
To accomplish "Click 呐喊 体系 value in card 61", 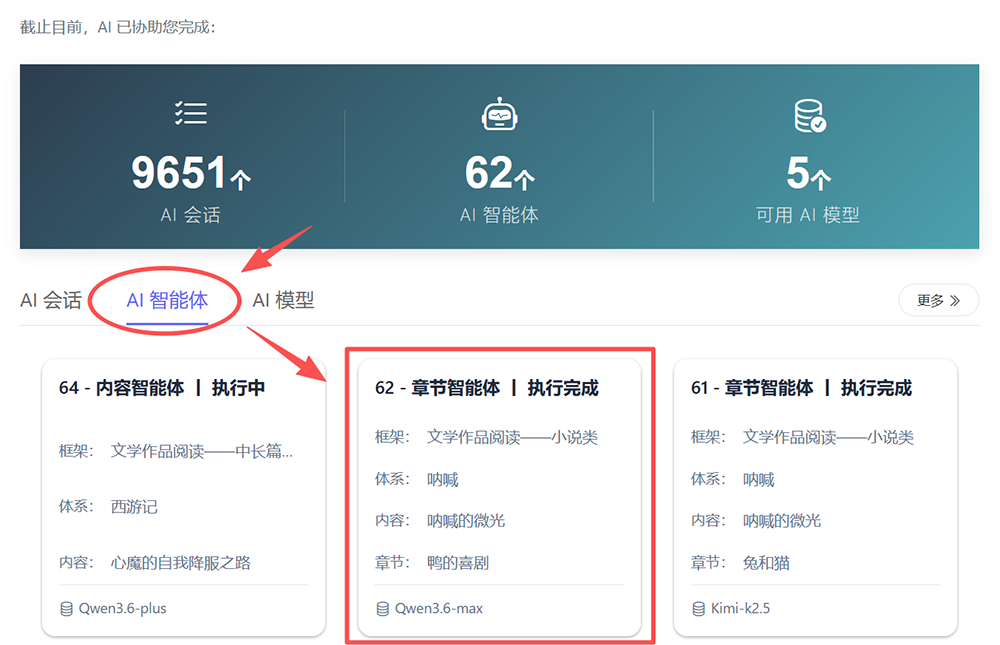I will pyautogui.click(x=758, y=479).
